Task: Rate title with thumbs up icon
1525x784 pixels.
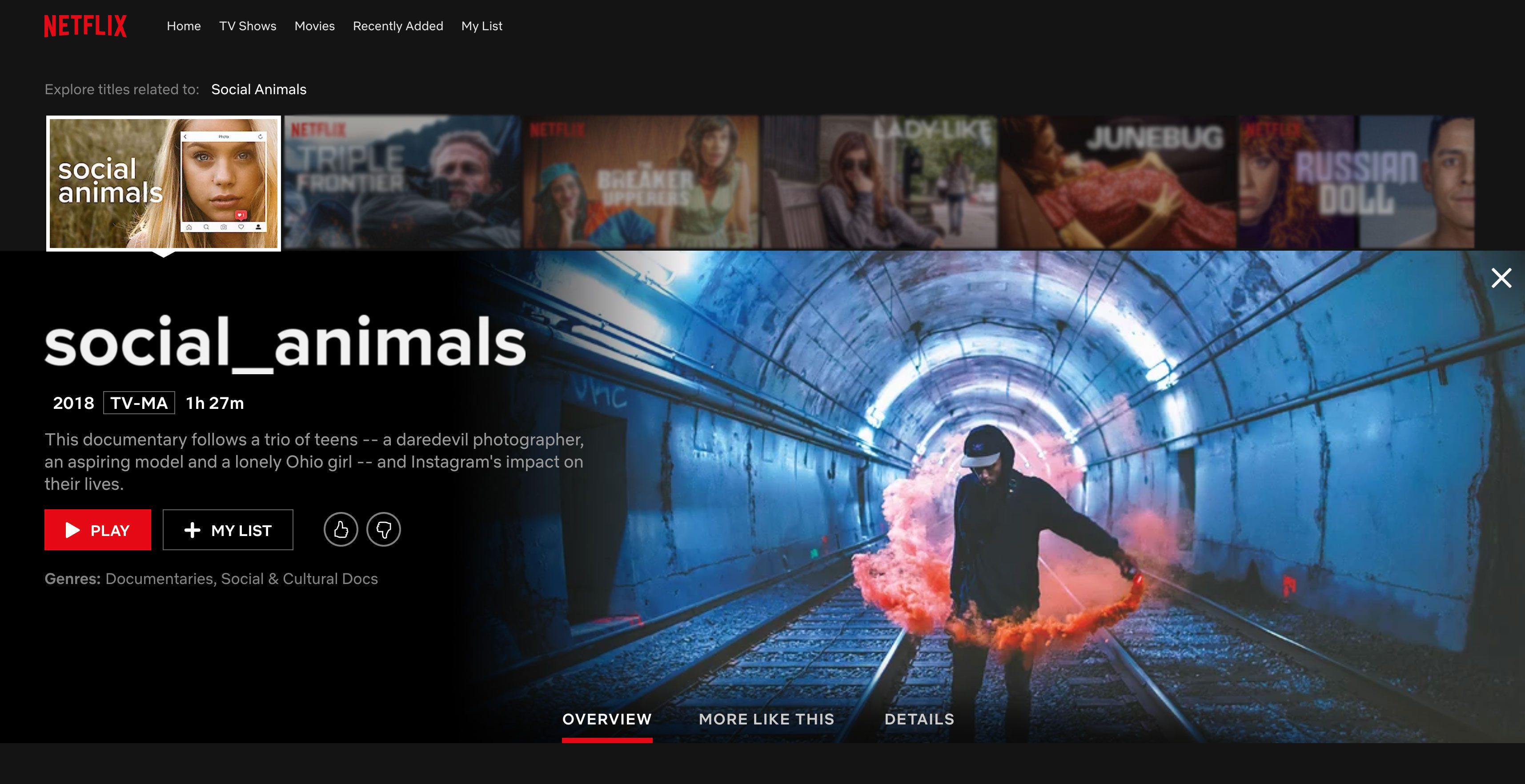Action: [x=341, y=530]
